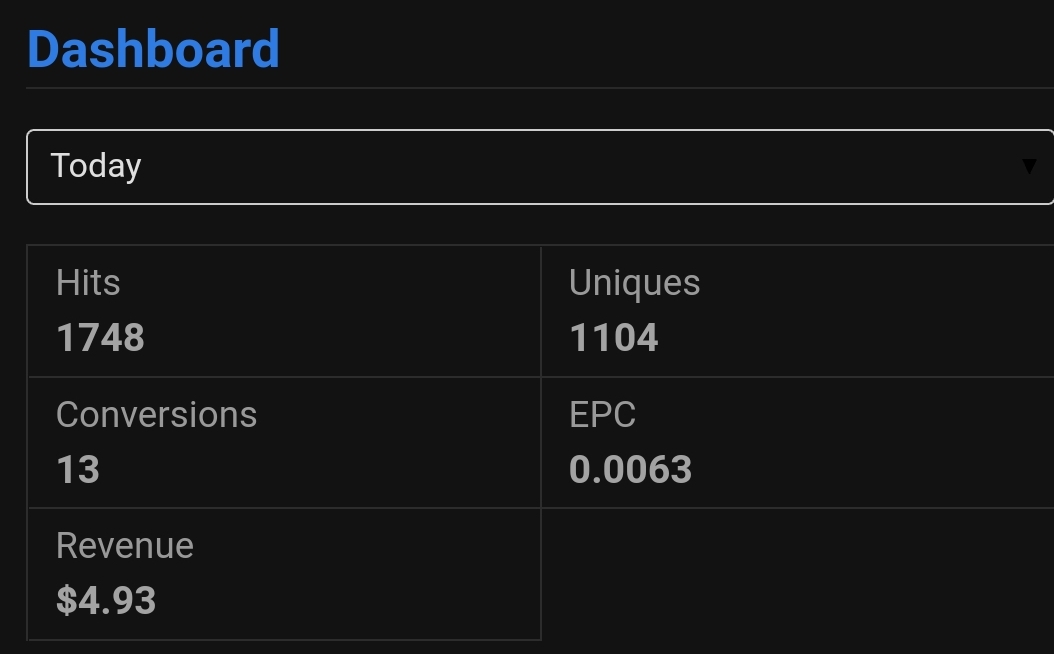Viewport: 1054px width, 654px height.
Task: Click the Hits label text
Action: pos(88,282)
